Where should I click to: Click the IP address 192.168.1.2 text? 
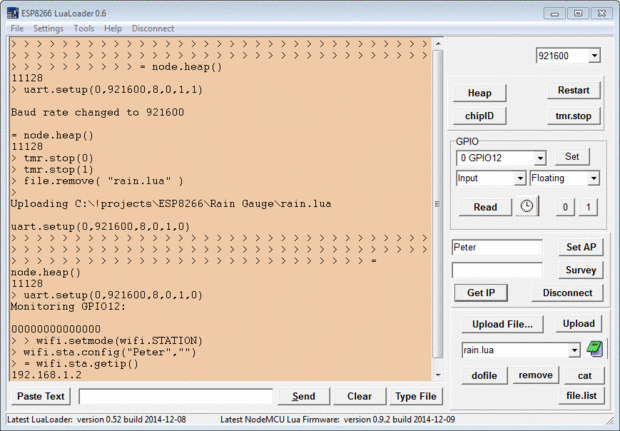[46, 375]
